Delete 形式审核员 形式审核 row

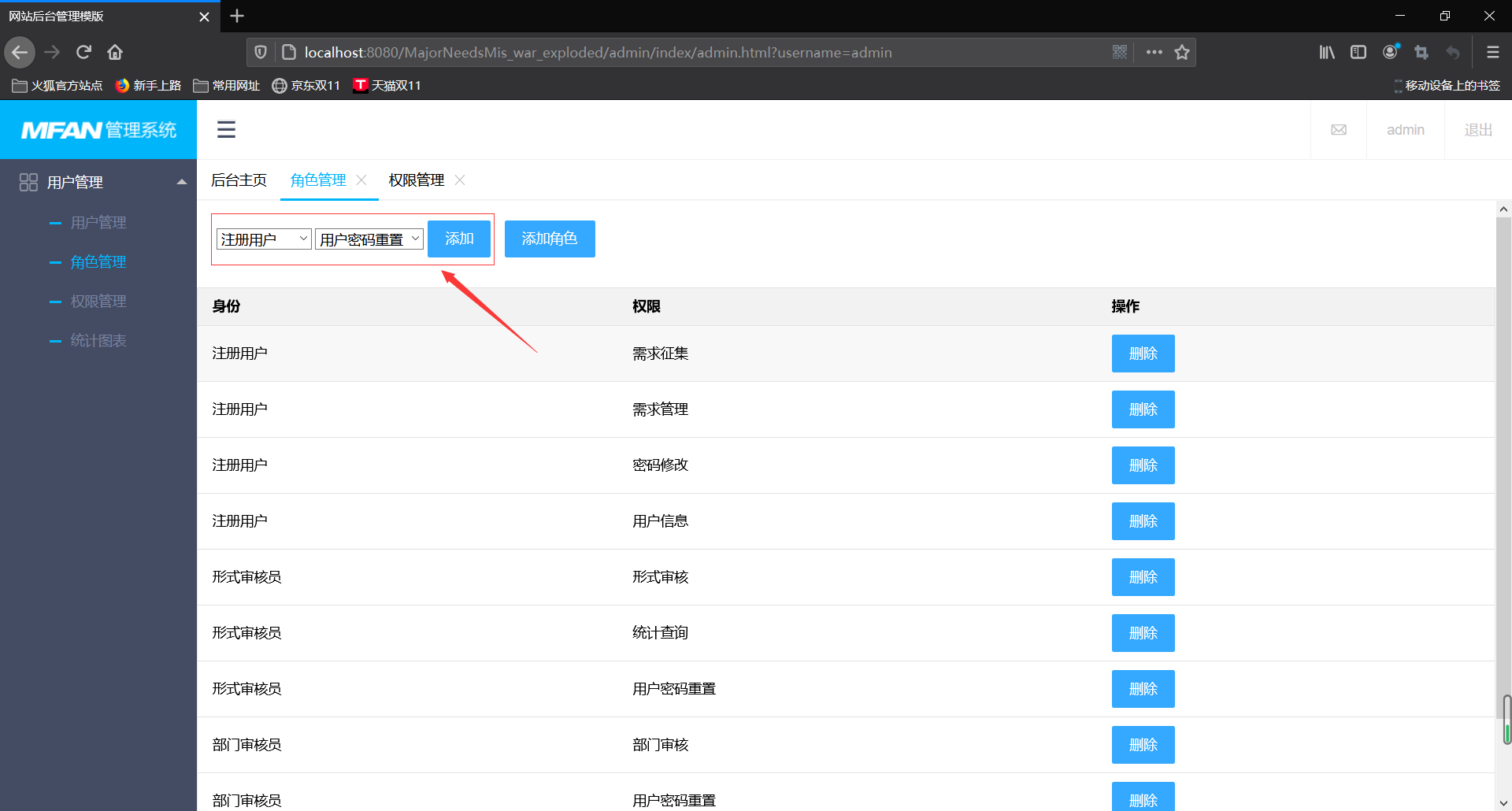(1143, 577)
